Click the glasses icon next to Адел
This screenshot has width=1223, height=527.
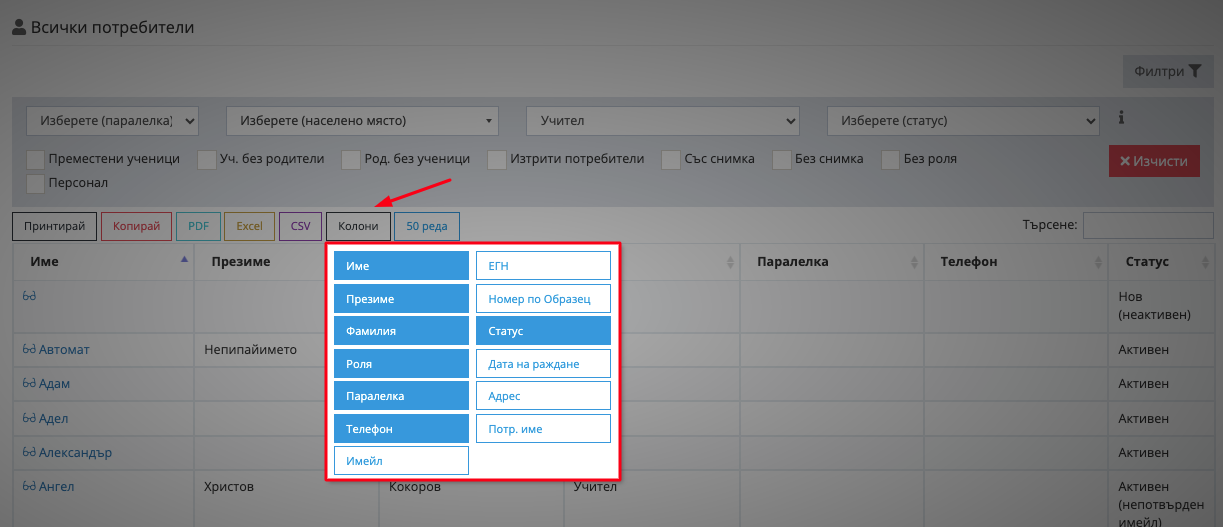click(x=29, y=418)
